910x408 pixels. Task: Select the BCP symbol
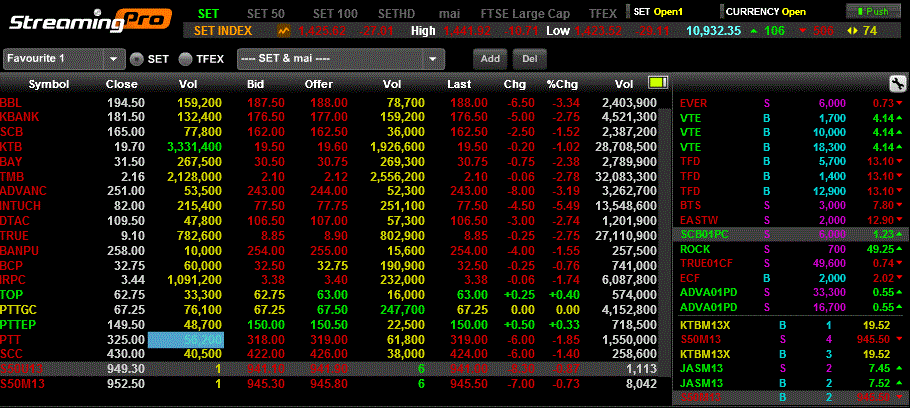point(11,265)
